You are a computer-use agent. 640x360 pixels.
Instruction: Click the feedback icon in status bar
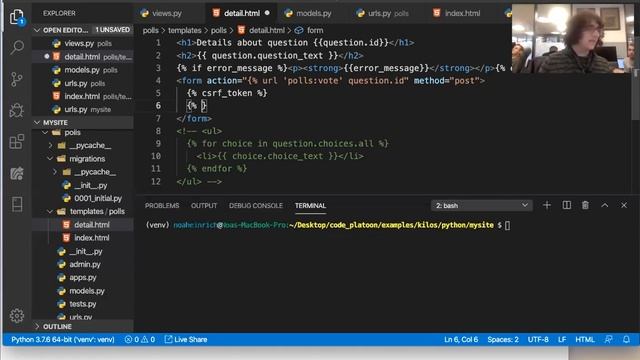click(x=609, y=340)
